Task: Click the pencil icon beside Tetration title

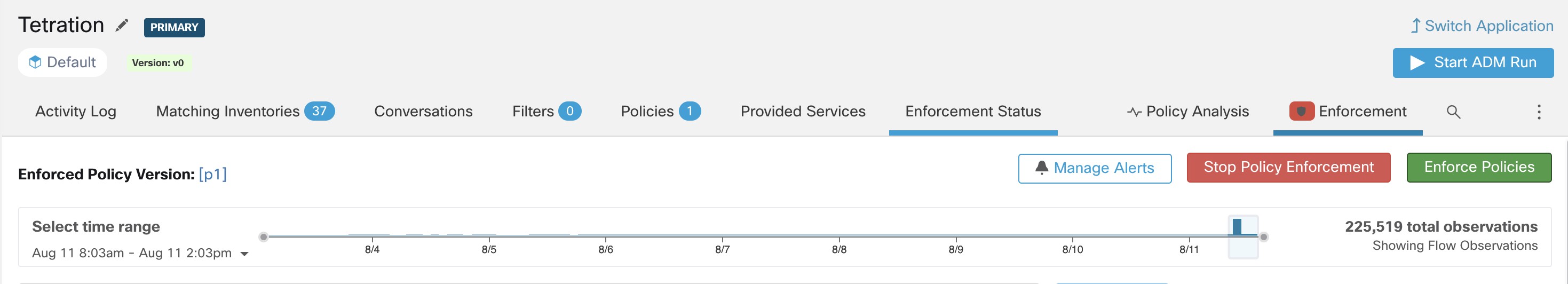Action: pos(122,25)
